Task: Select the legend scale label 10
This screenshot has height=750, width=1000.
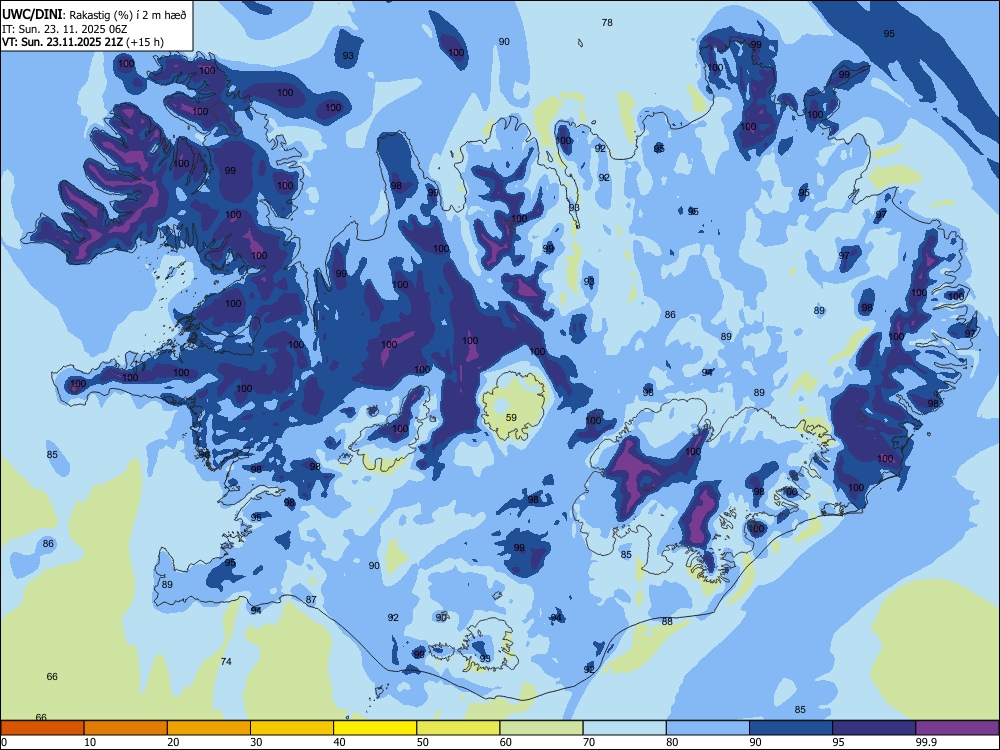Action: click(90, 742)
